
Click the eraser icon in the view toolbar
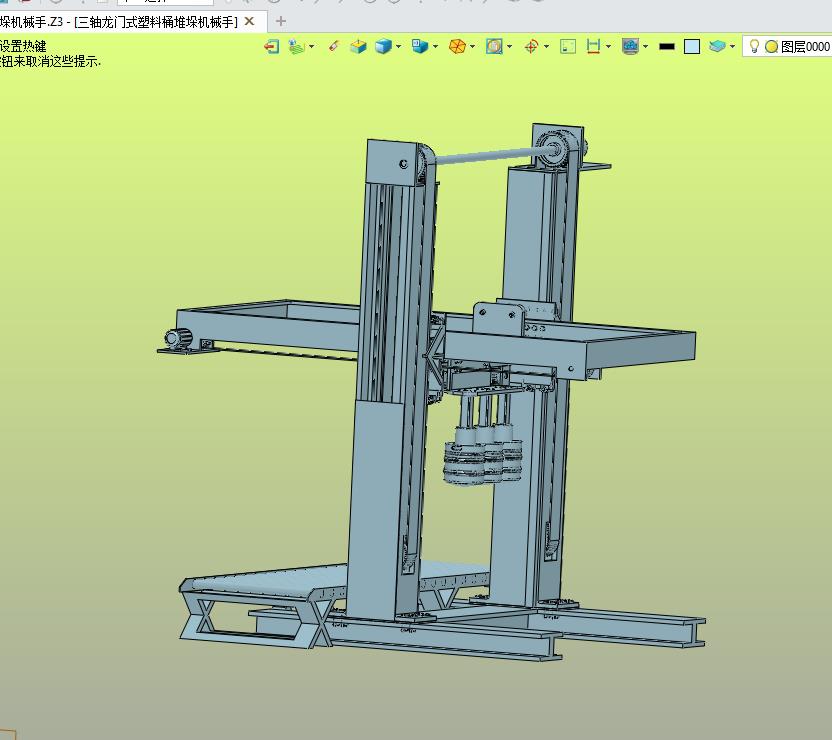[334, 46]
